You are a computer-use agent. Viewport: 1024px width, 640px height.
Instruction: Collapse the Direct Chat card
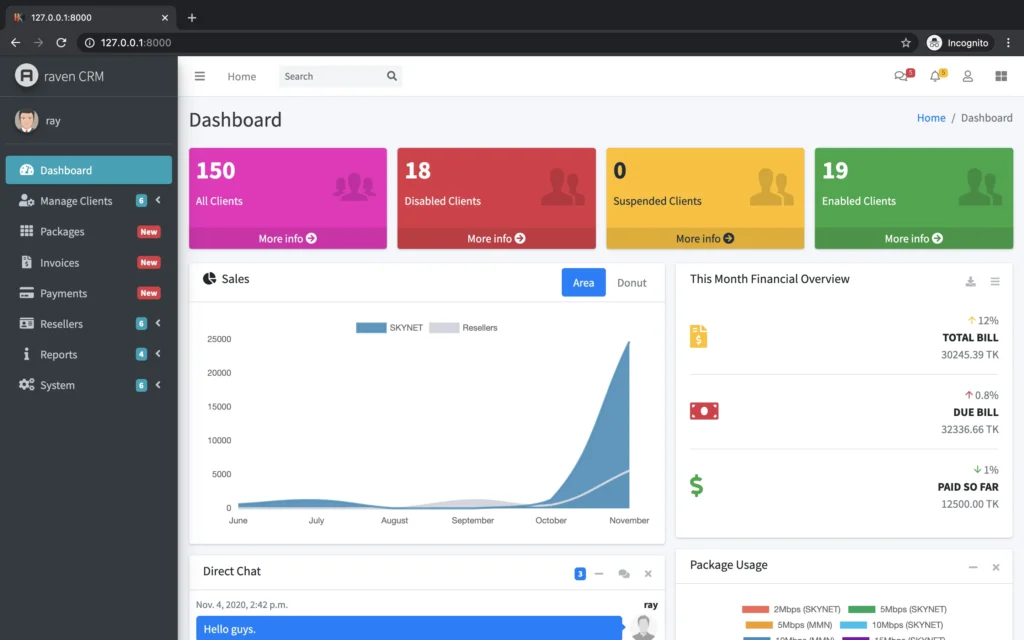coord(599,573)
